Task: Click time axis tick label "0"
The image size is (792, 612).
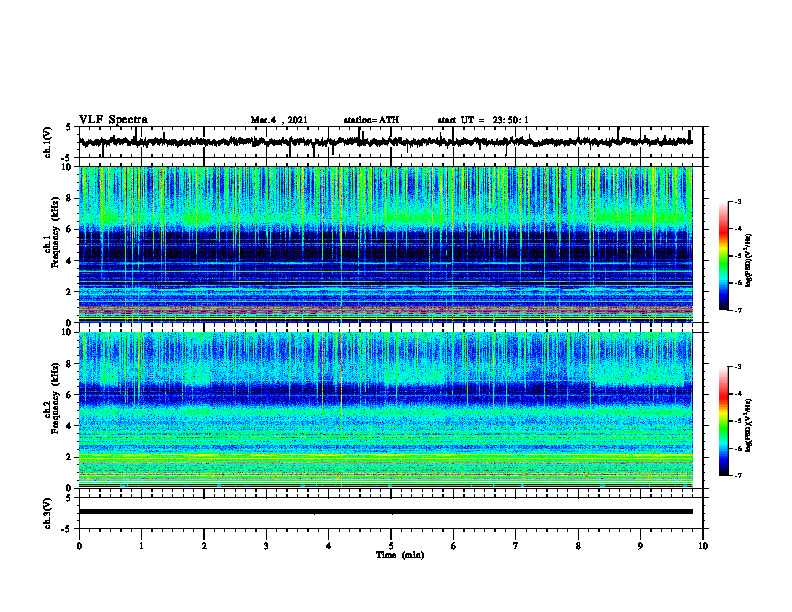Action: [79, 546]
